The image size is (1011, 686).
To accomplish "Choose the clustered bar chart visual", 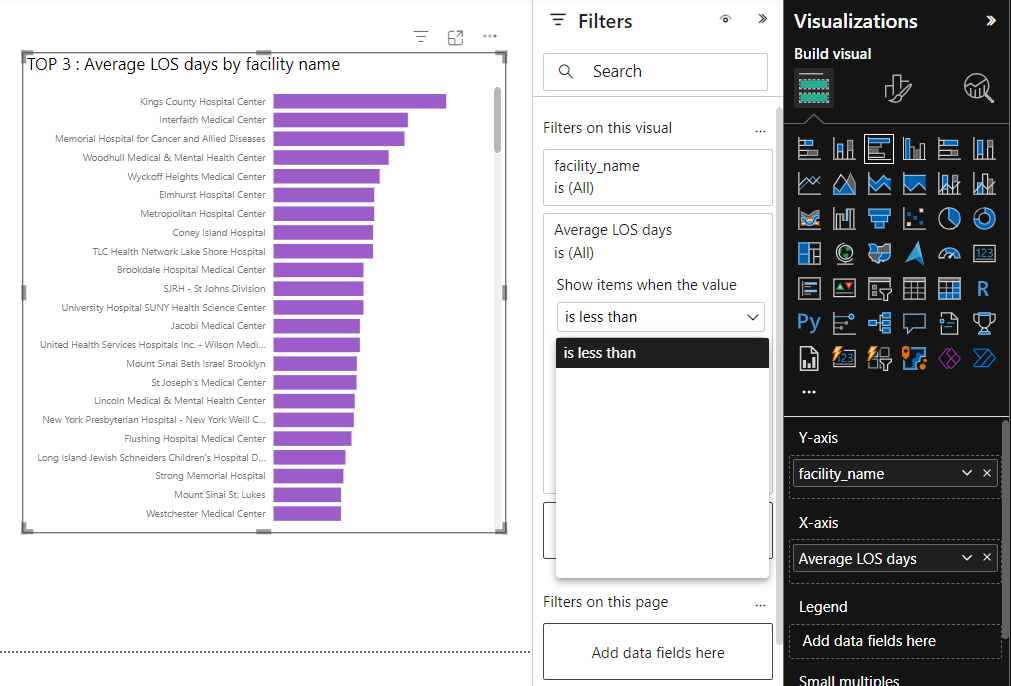I will [879, 149].
